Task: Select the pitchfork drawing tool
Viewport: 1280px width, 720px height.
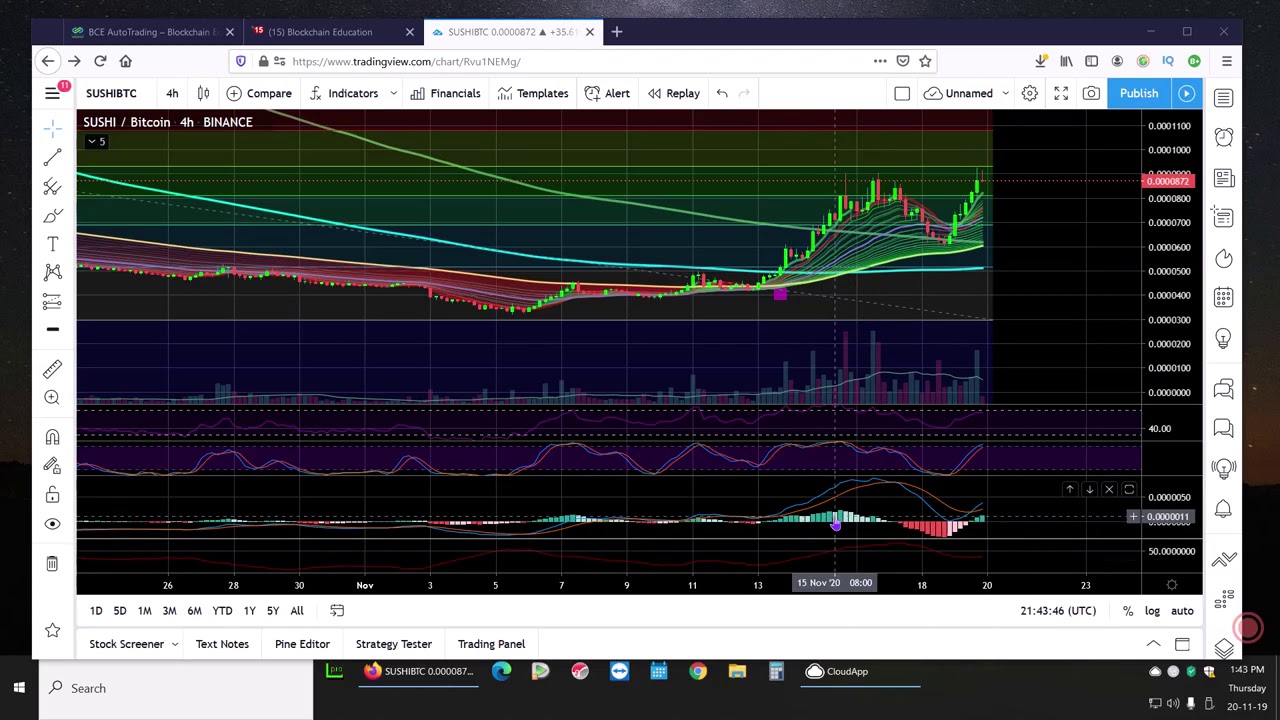Action: click(52, 187)
